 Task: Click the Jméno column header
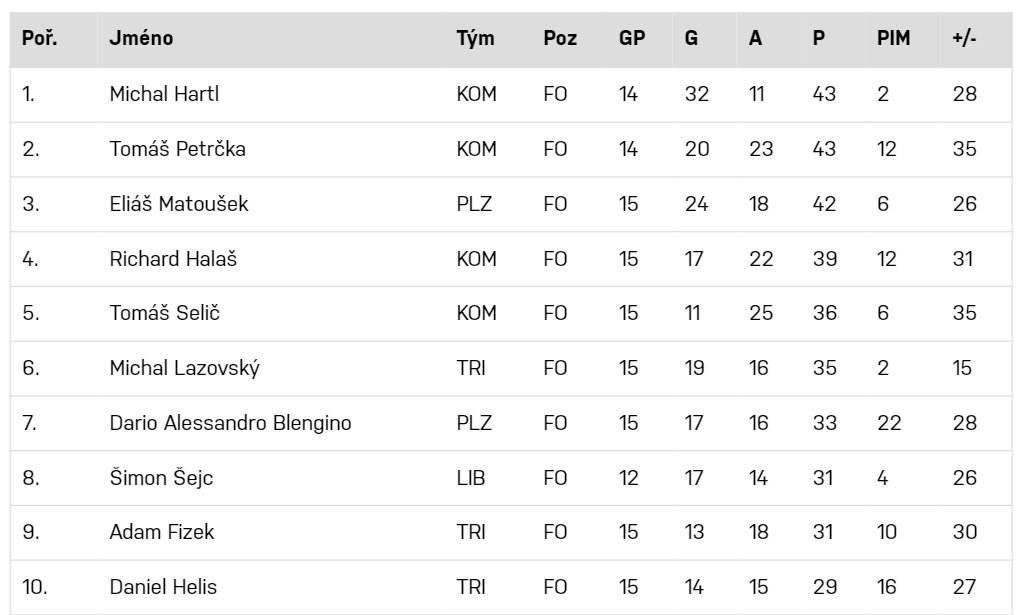[141, 39]
